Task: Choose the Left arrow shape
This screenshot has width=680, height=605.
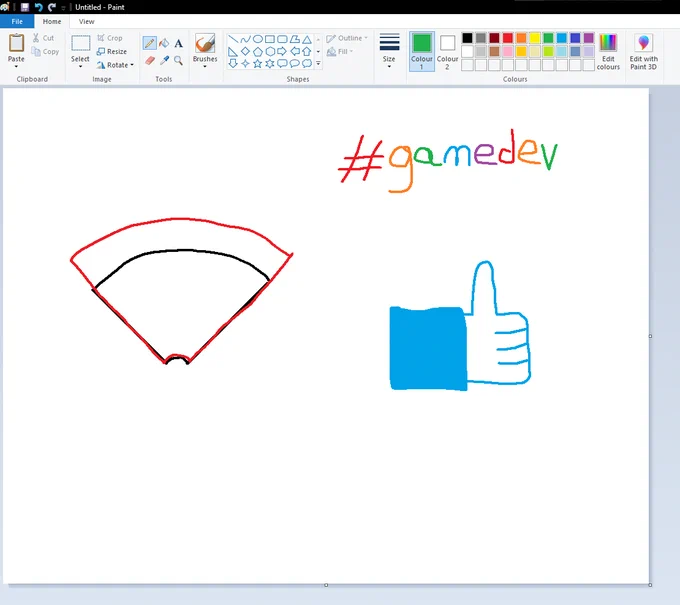Action: point(294,52)
